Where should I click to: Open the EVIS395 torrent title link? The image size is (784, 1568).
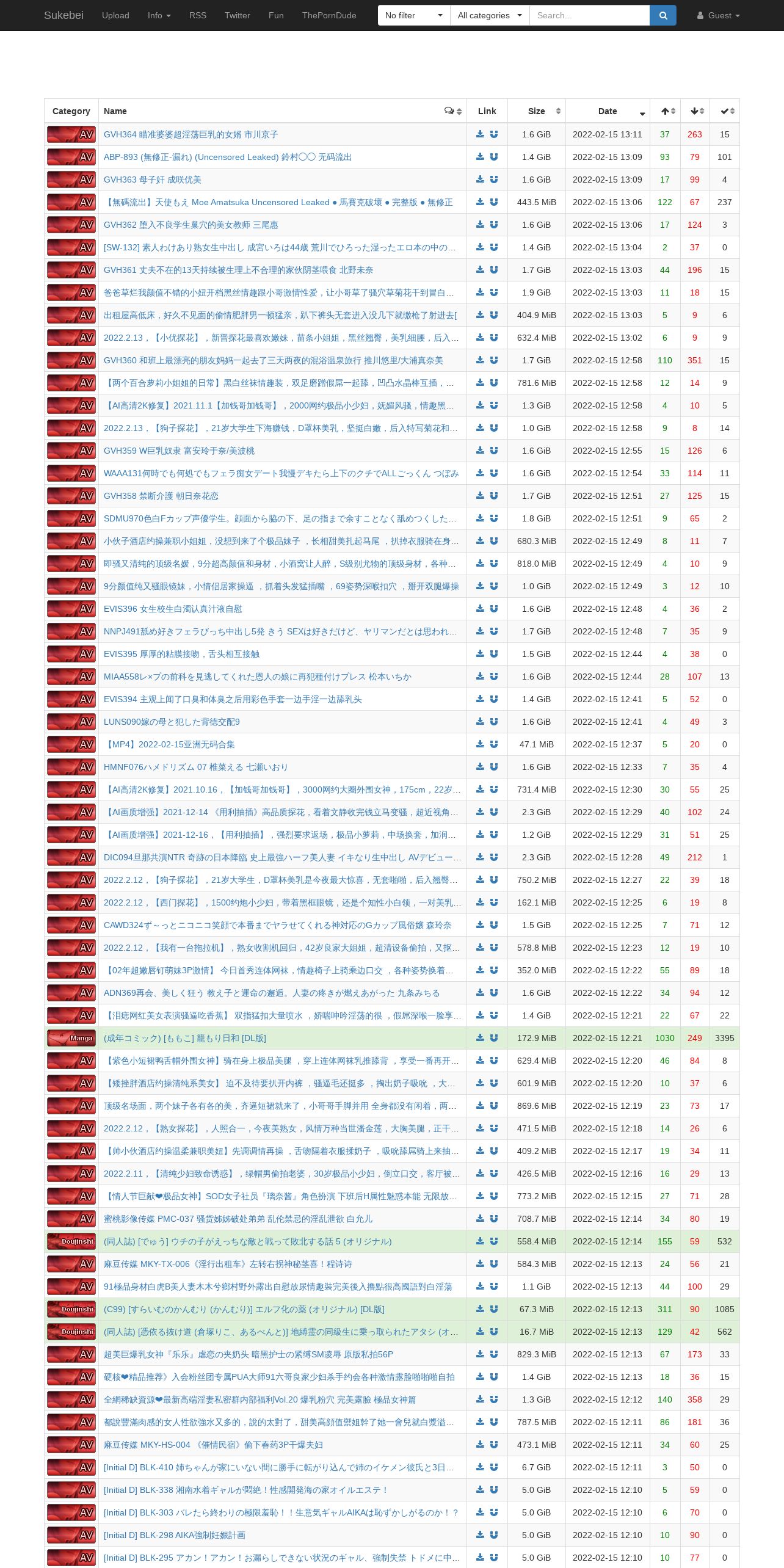tap(181, 654)
